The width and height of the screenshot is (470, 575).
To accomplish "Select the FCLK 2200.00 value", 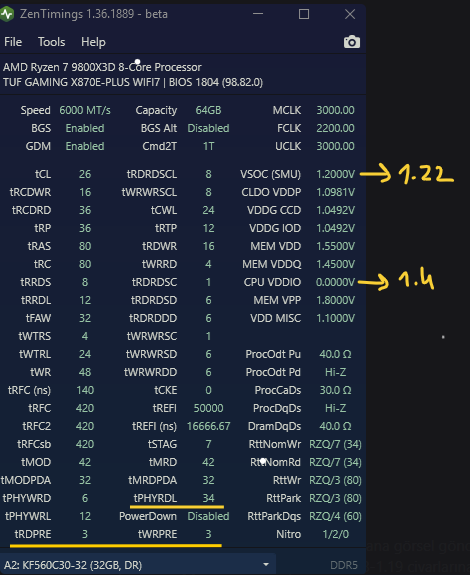I will [335, 128].
